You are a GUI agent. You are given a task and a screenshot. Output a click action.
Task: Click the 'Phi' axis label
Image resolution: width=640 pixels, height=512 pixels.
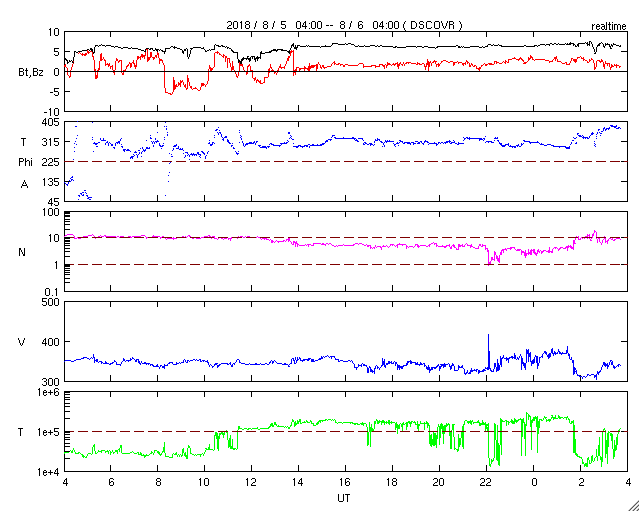25,163
